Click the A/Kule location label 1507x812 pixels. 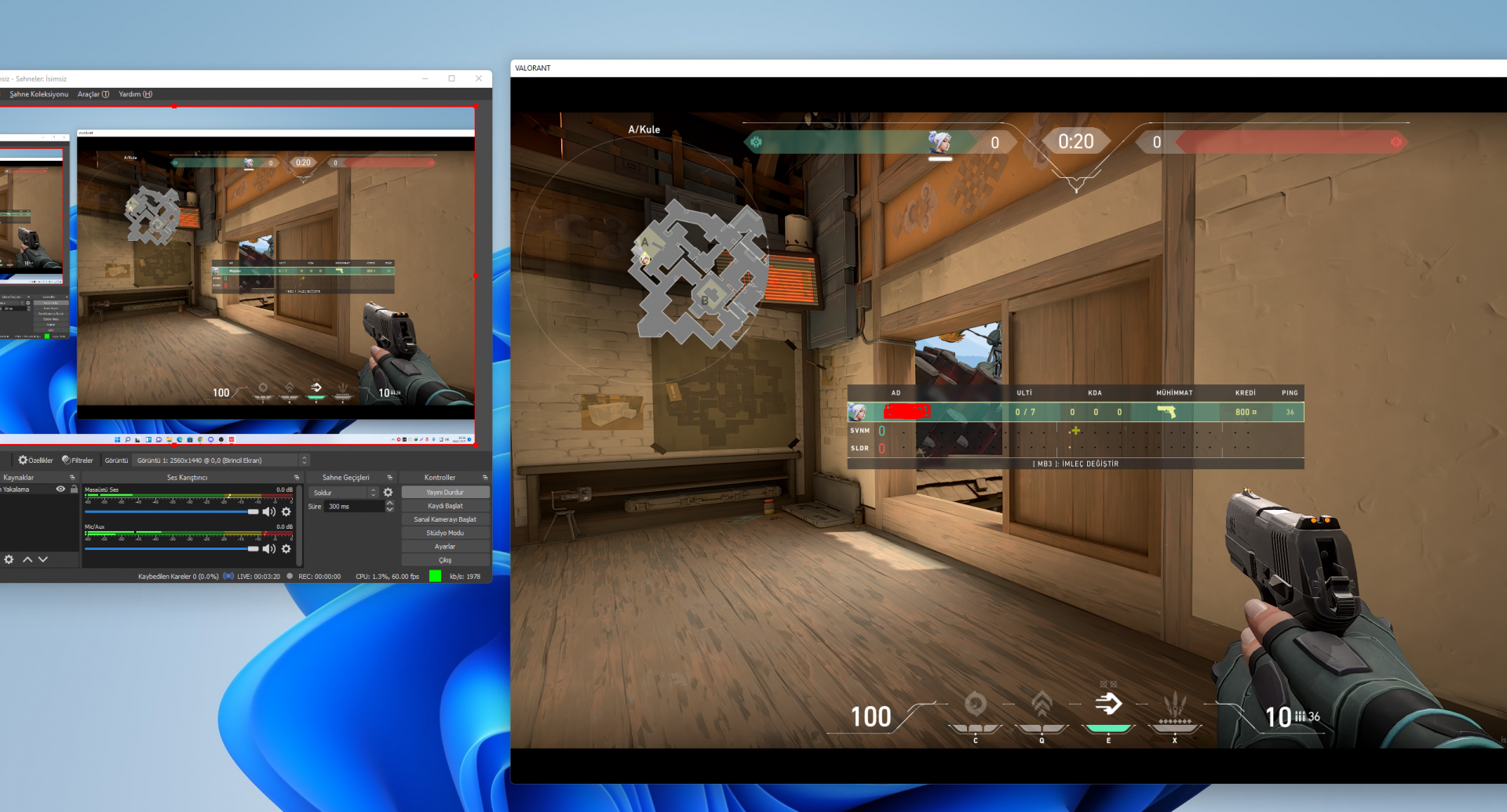(x=644, y=129)
